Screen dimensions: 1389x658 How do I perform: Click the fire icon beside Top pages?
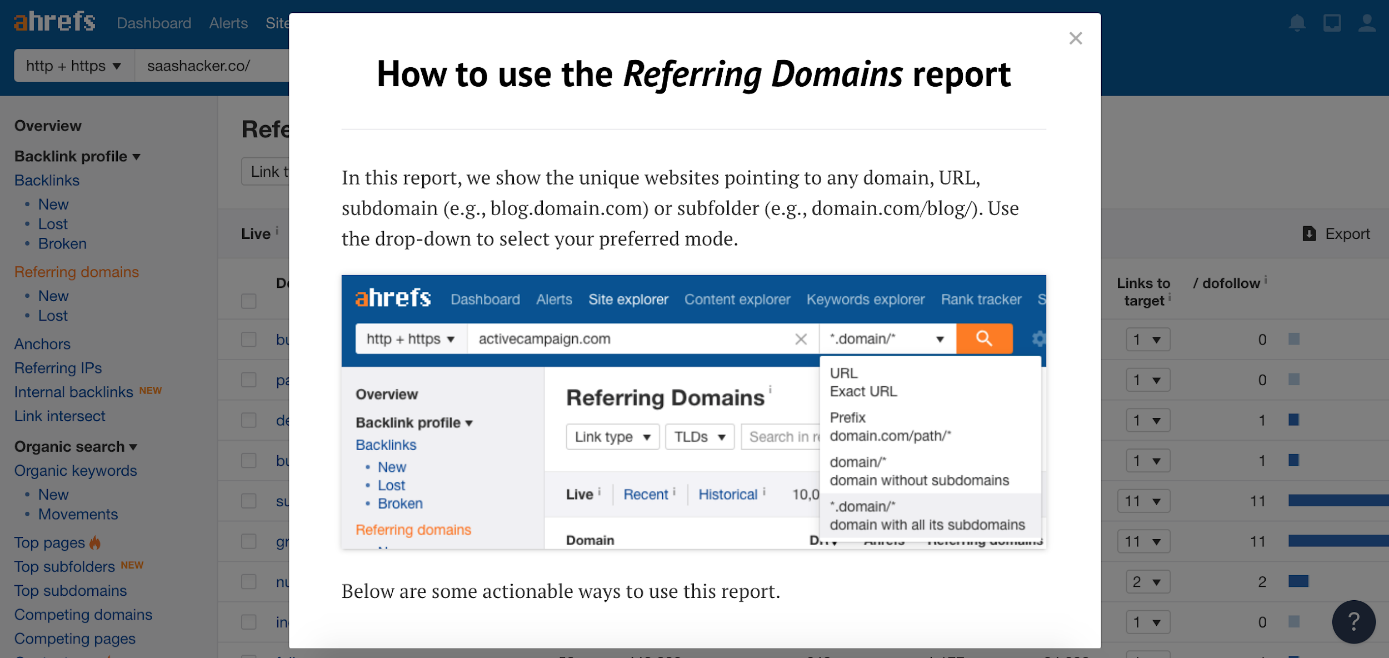pyautogui.click(x=96, y=542)
